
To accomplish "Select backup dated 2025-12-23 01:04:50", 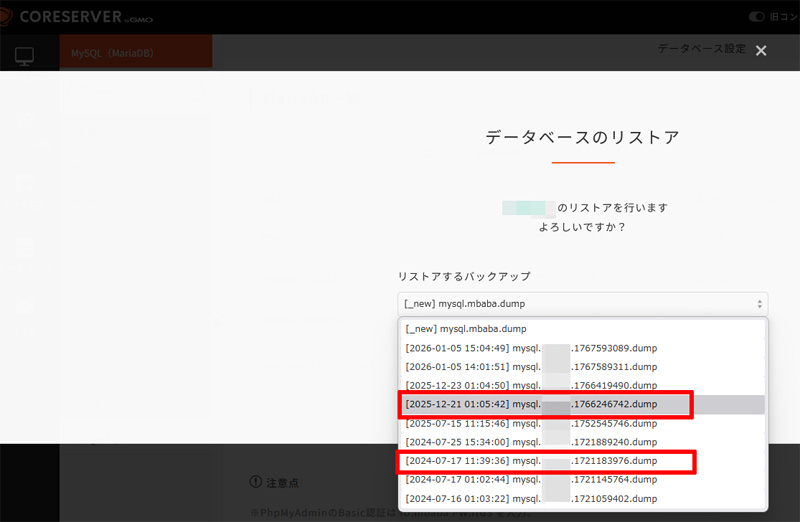I will 531,386.
